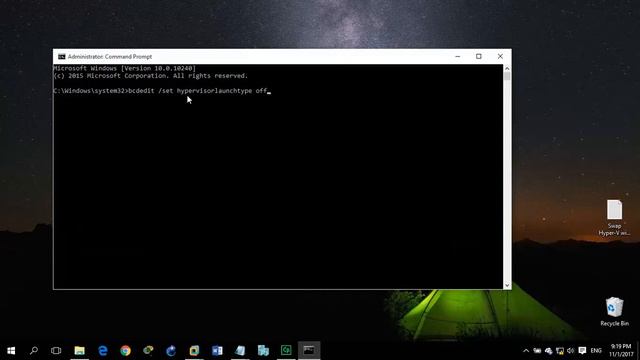This screenshot has height=360, width=640.
Task: Click the Command Prompt scrollbar thumb
Action: [507, 76]
